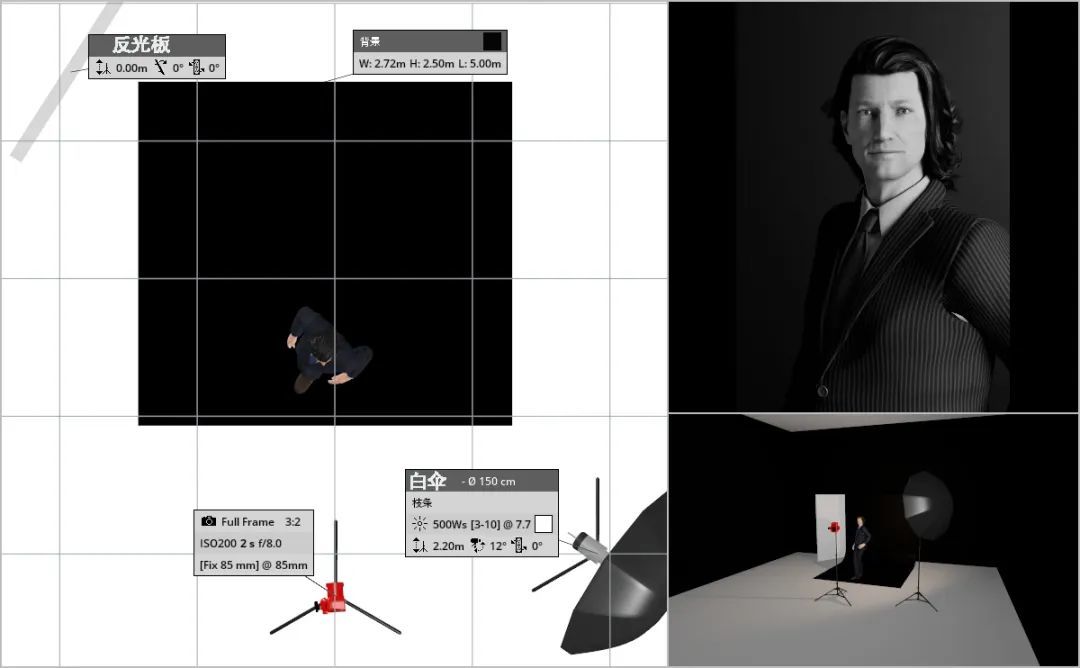Viewport: 1080px width, 668px height.
Task: Click the 3D studio scene overview
Action: [x=873, y=540]
